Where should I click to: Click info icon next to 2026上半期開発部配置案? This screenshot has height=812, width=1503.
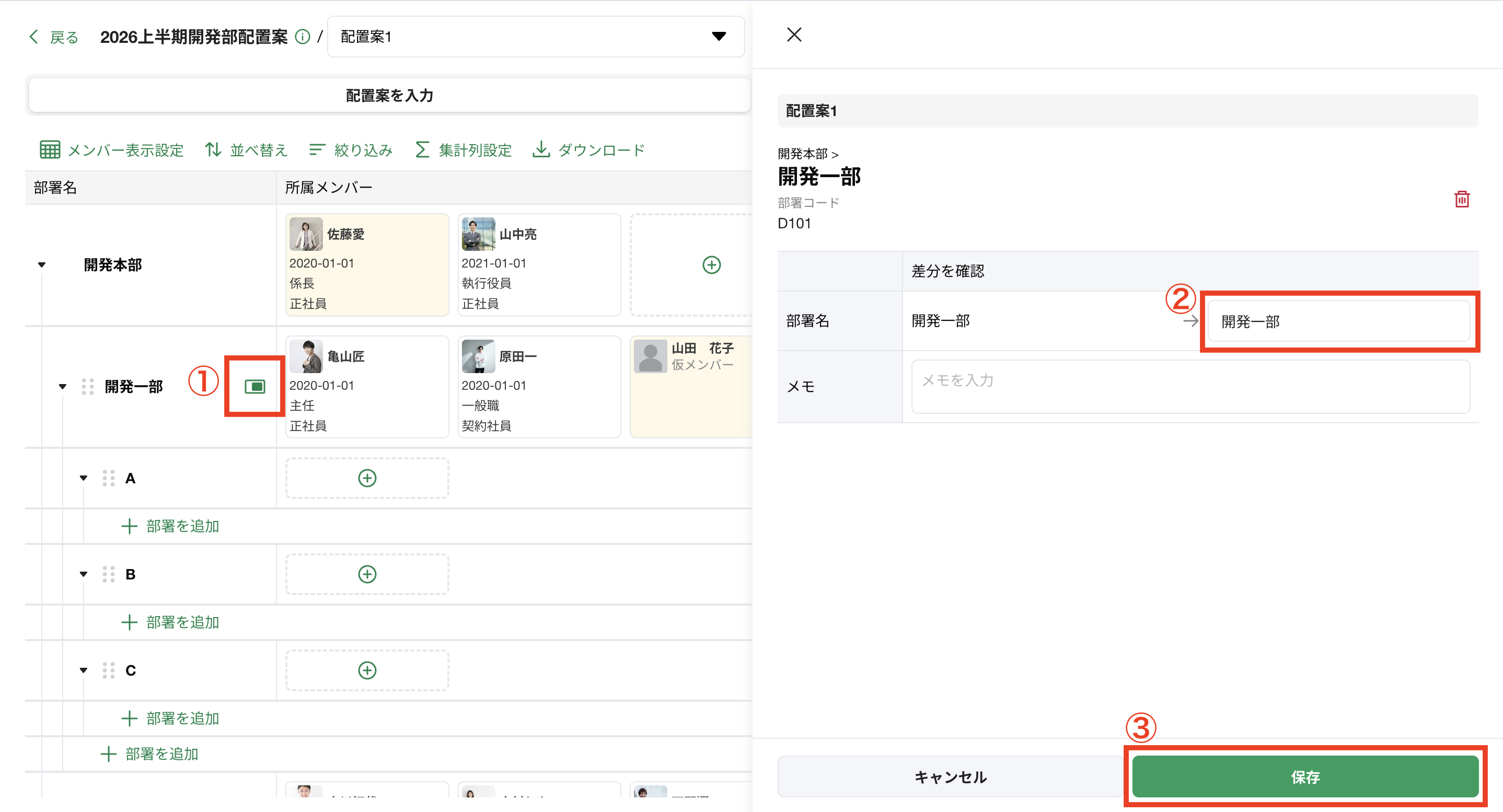(302, 37)
